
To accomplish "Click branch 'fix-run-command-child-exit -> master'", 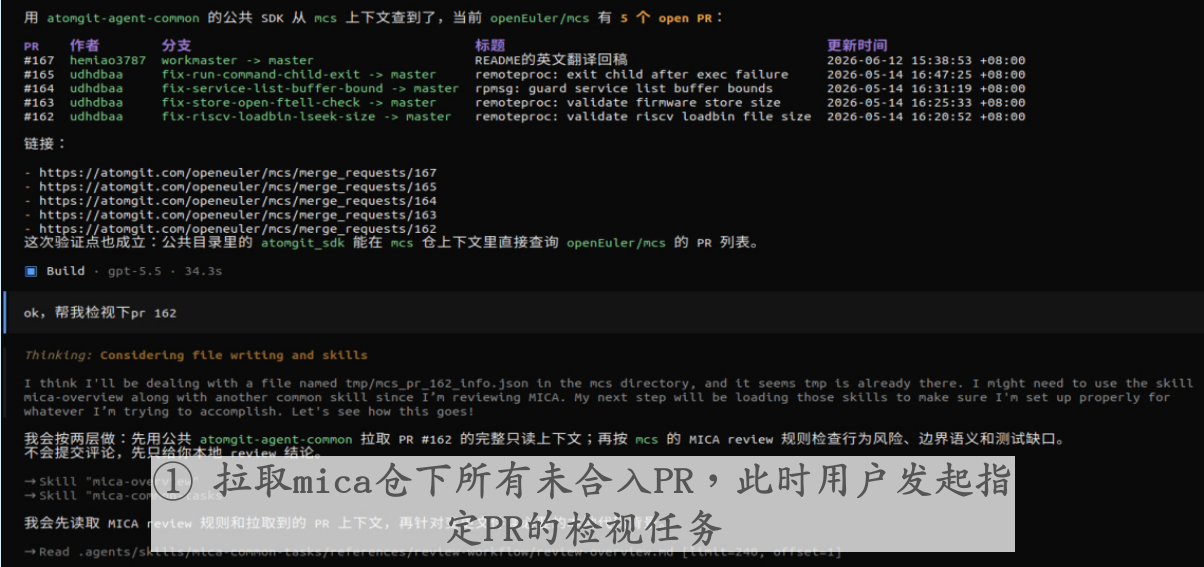I will (x=299, y=74).
